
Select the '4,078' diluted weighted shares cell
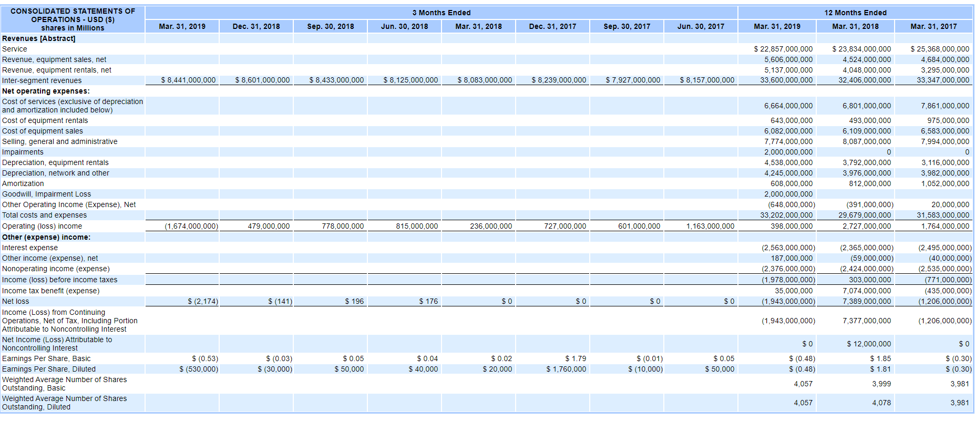(882, 402)
